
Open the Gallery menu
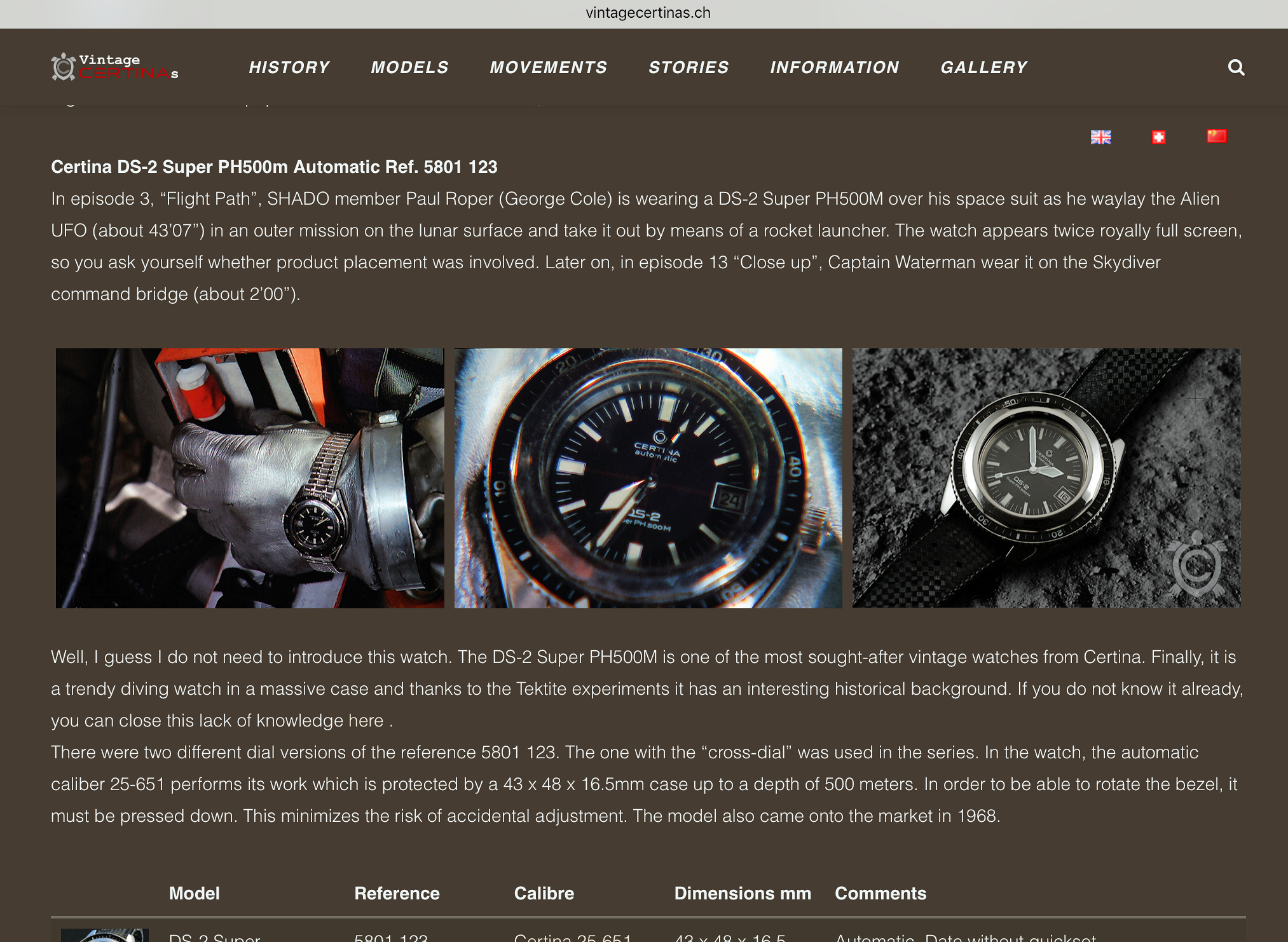[x=984, y=67]
